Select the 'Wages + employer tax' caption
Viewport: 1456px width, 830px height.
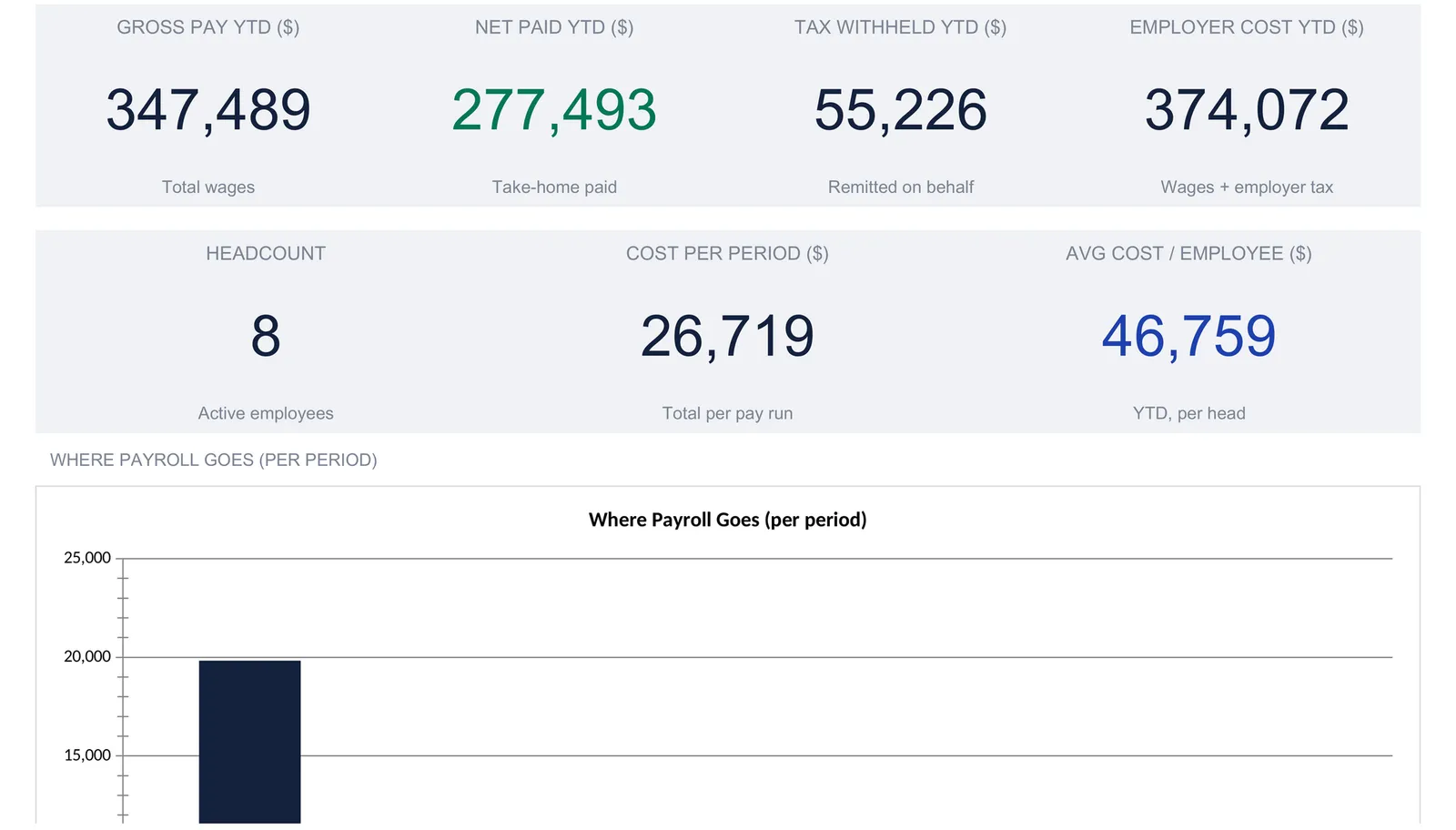pyautogui.click(x=1247, y=187)
